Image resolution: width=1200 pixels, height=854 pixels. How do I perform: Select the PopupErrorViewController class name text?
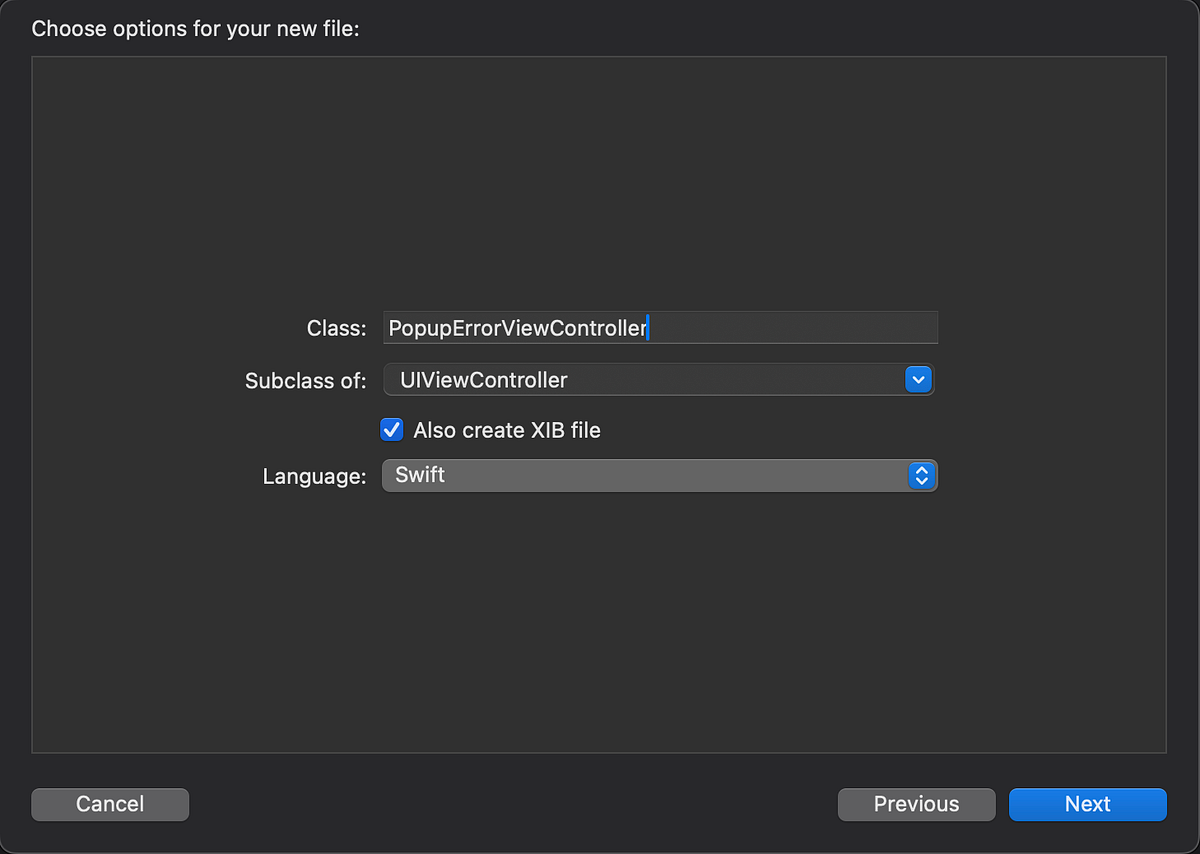tap(516, 328)
